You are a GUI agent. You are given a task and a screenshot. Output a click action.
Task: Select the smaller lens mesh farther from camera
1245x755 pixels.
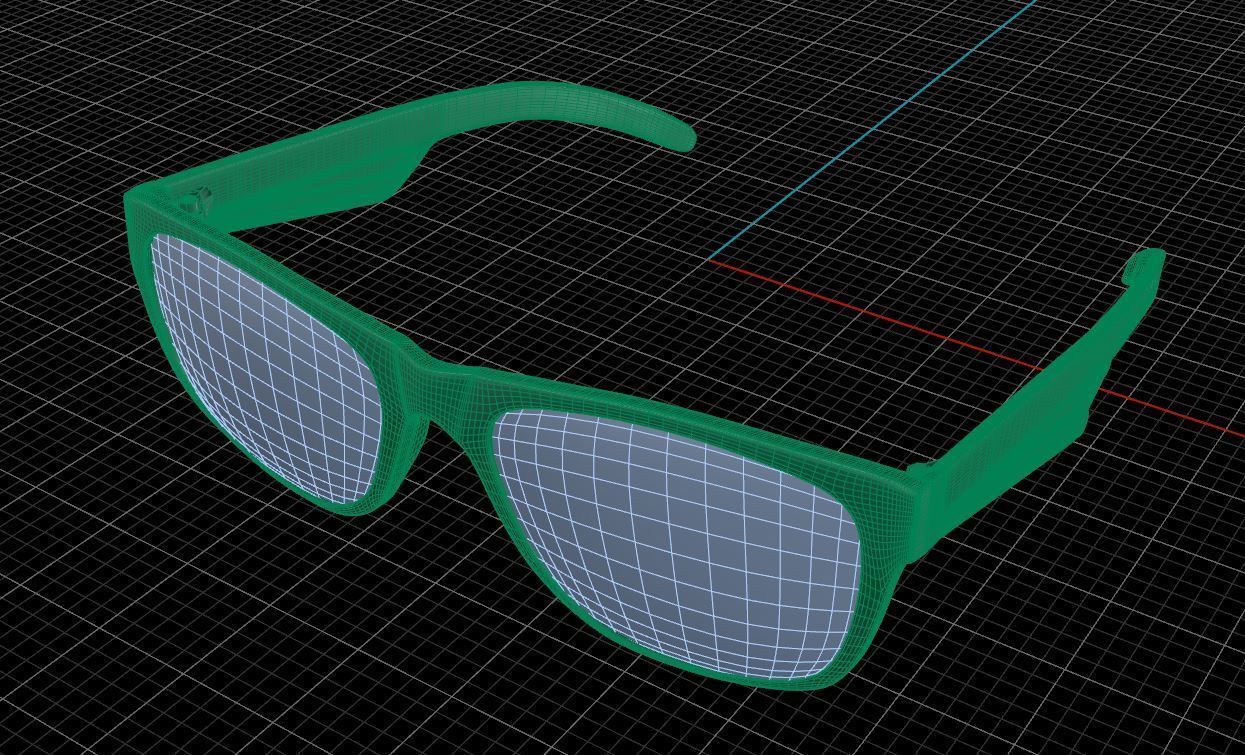pyautogui.click(x=265, y=370)
